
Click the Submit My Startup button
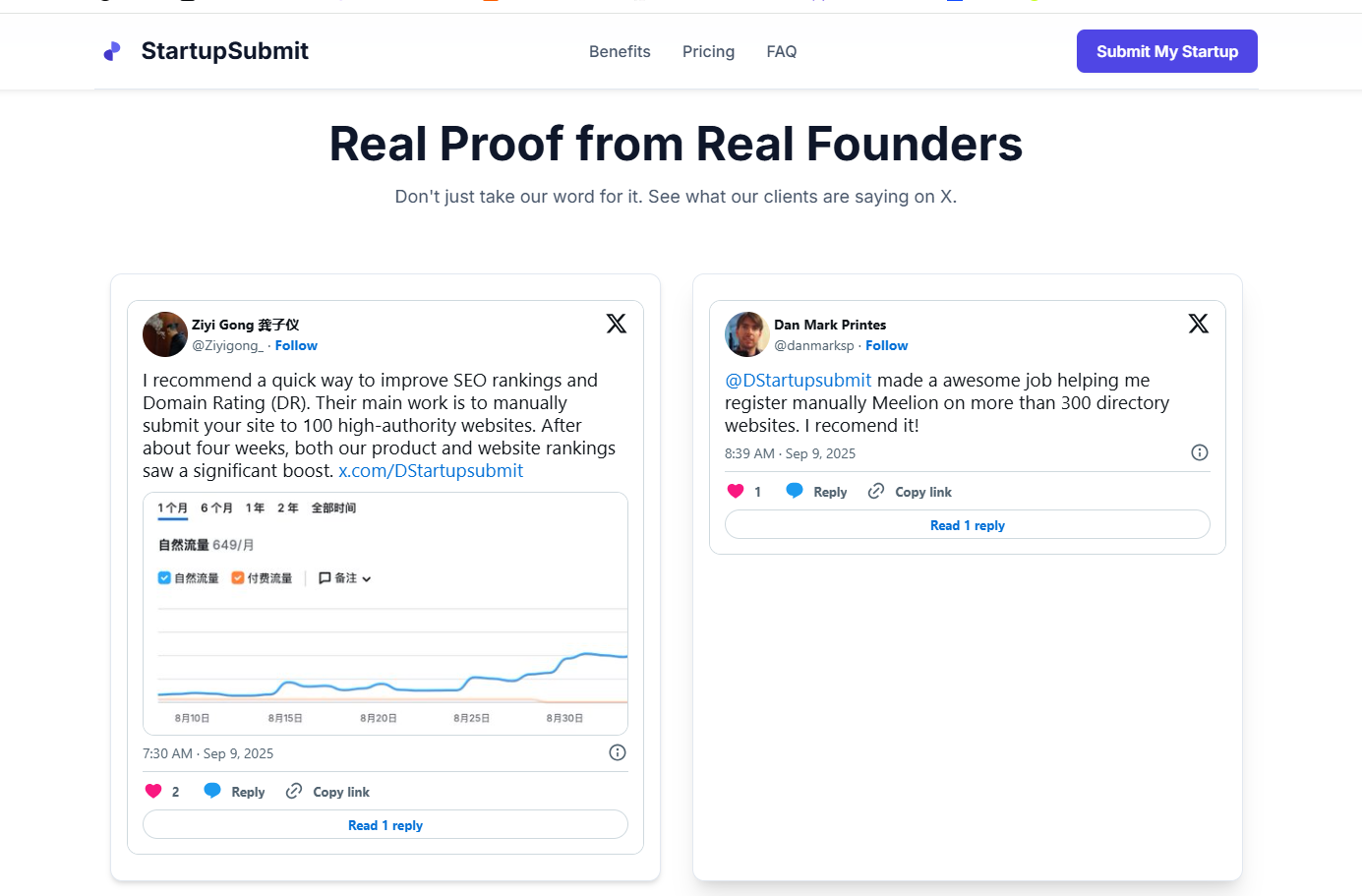coord(1166,51)
